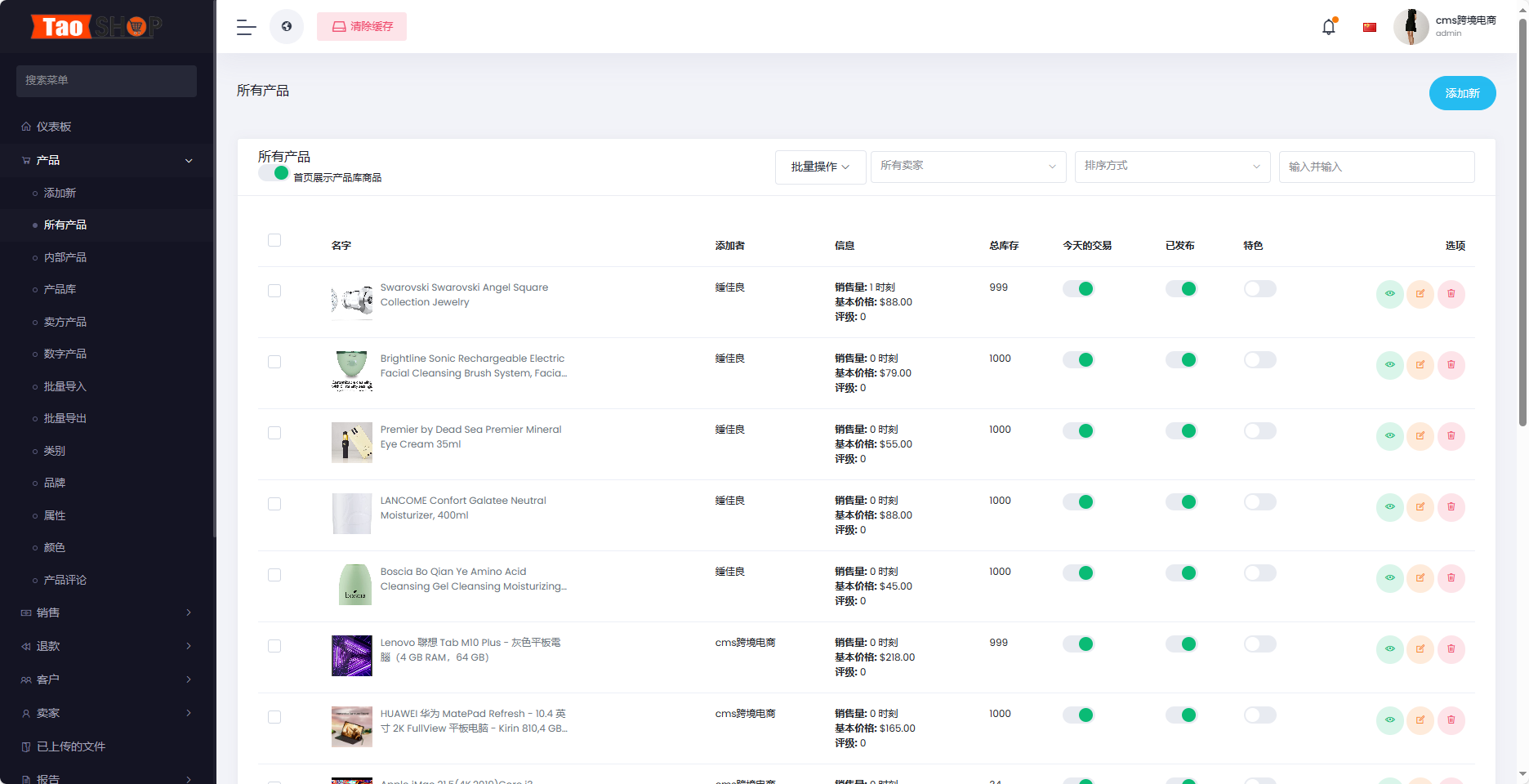
Task: Edit the Boscia Cleansing Gel product
Action: click(1420, 578)
